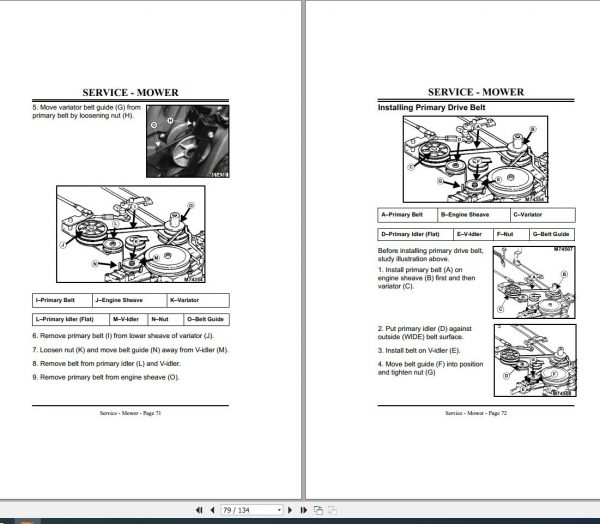Click step 9 about engine sheave (O)
The image size is (600, 524).
pyautogui.click(x=106, y=377)
